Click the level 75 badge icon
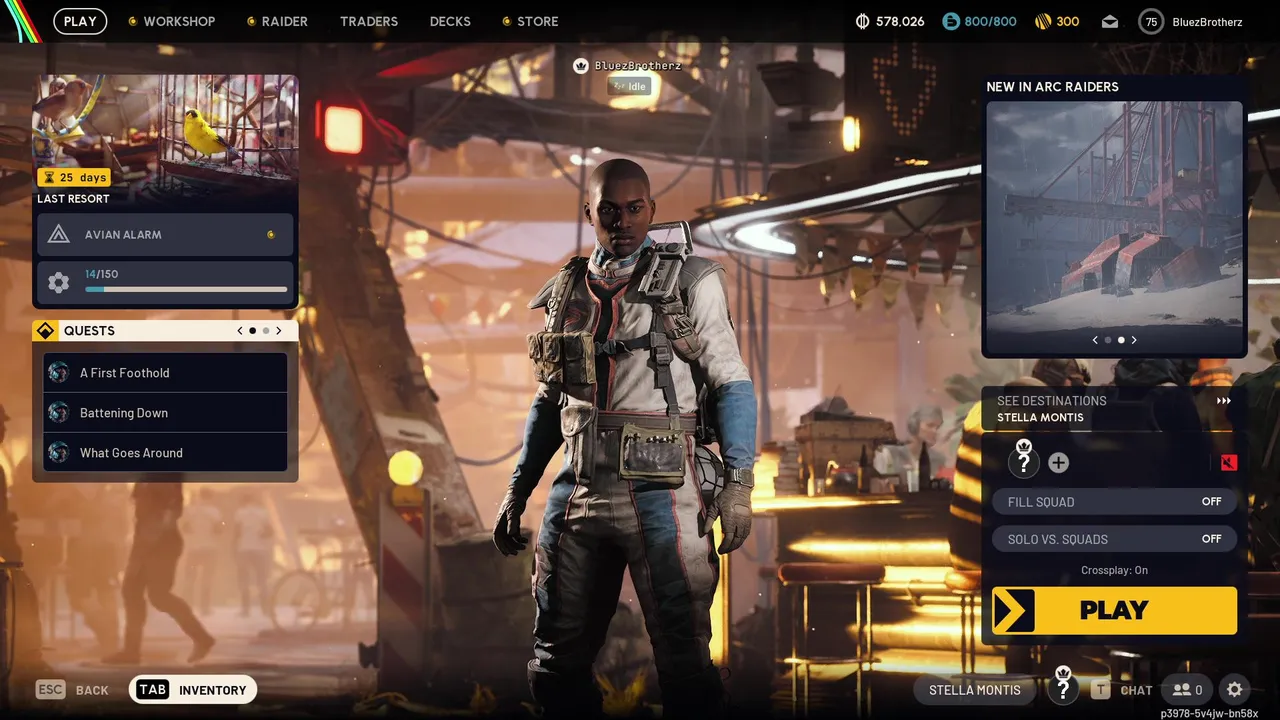The image size is (1280, 720). [1151, 21]
